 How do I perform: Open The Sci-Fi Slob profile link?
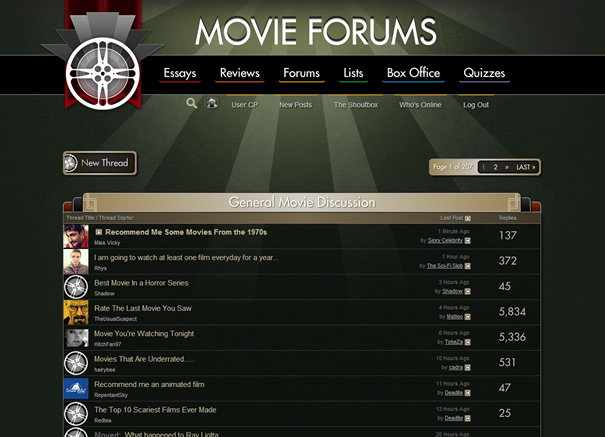coord(445,266)
